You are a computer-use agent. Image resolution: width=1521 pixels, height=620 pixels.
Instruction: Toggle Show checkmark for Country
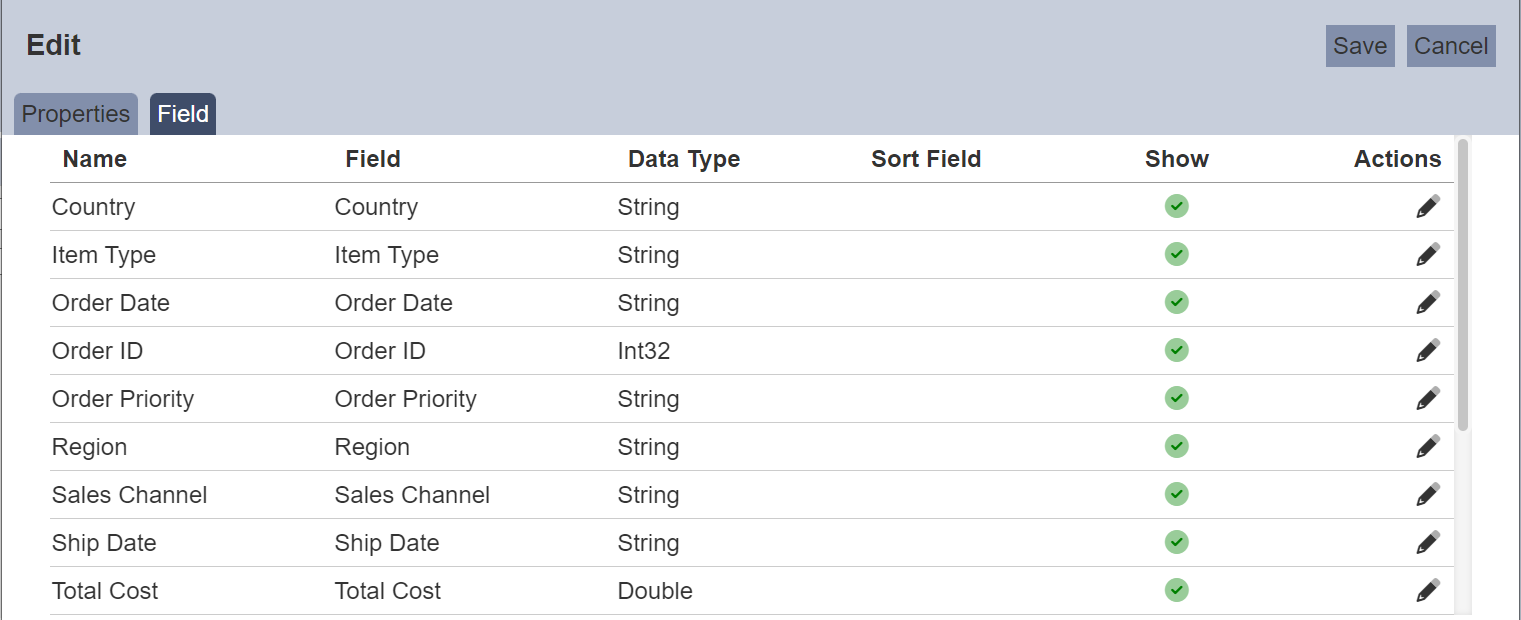(x=1177, y=206)
